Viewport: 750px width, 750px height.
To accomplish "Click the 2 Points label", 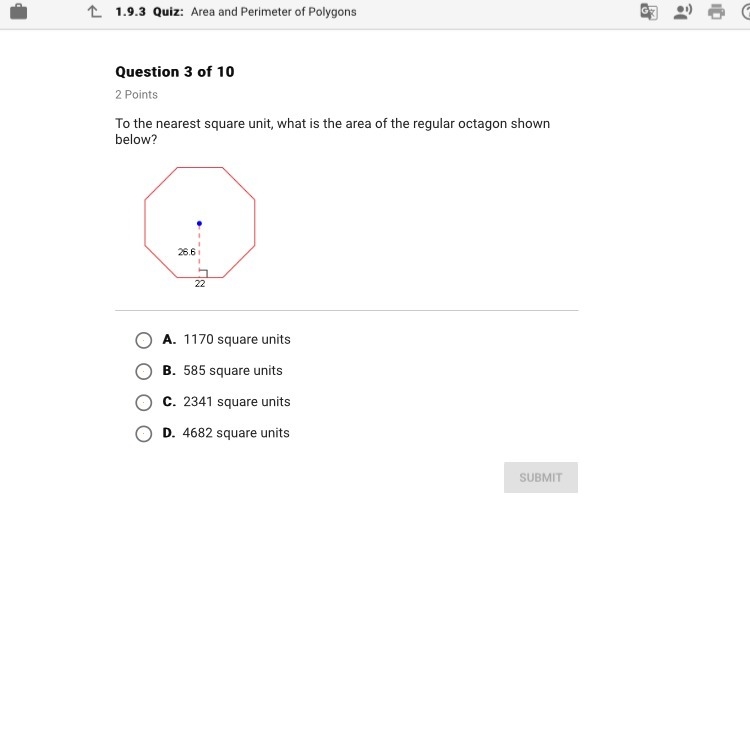I will 136,95.
